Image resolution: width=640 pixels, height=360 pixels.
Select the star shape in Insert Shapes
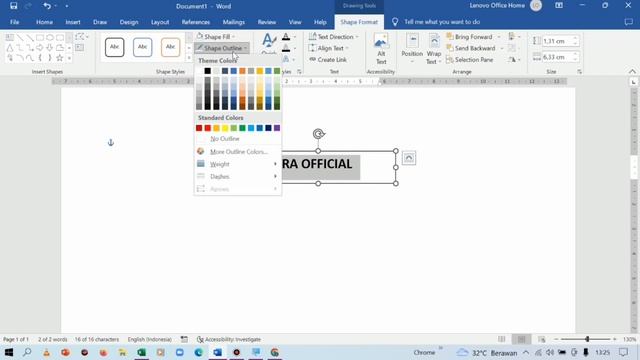[60, 58]
